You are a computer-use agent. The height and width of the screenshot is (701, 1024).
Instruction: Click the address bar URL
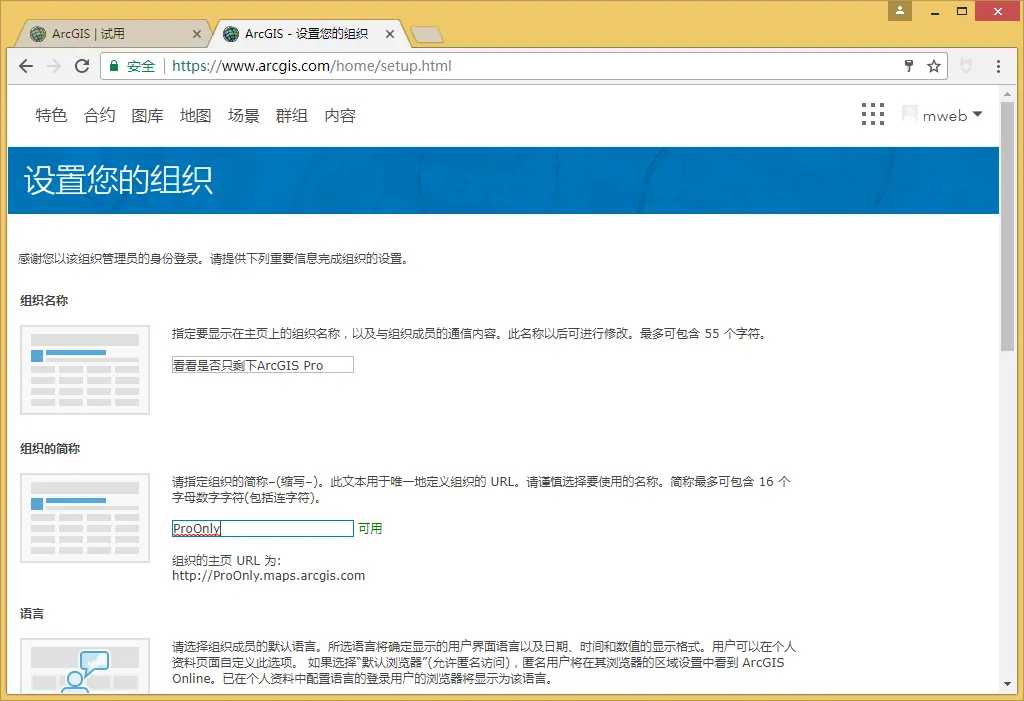coord(312,66)
